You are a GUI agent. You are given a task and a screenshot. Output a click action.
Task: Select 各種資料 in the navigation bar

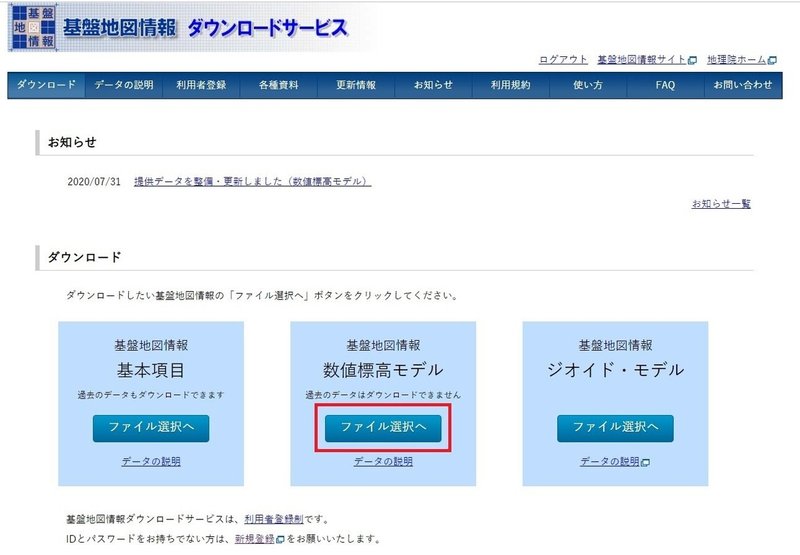tap(279, 85)
